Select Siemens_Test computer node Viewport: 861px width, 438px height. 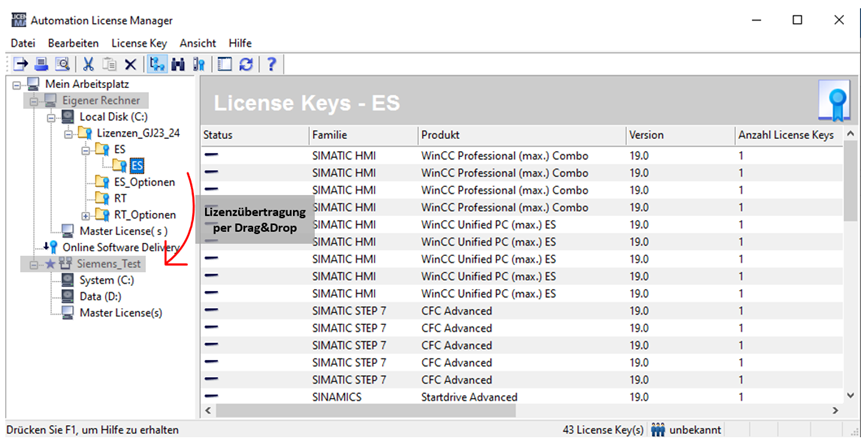point(109,263)
